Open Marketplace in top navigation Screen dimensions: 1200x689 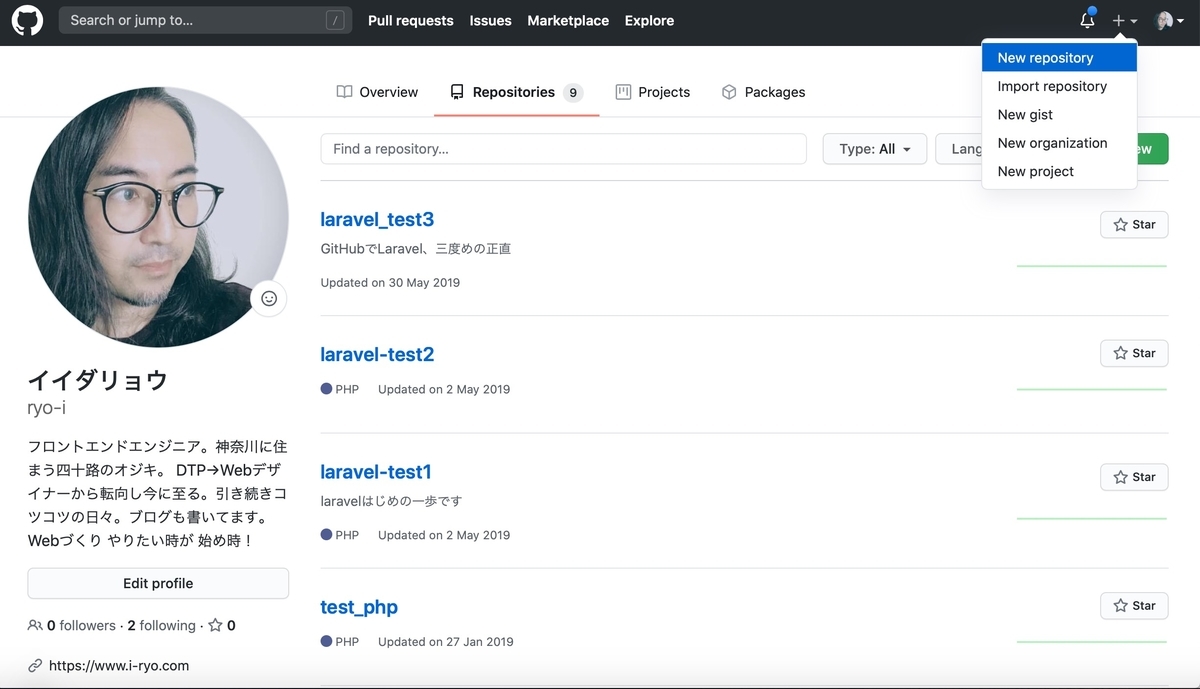(568, 20)
